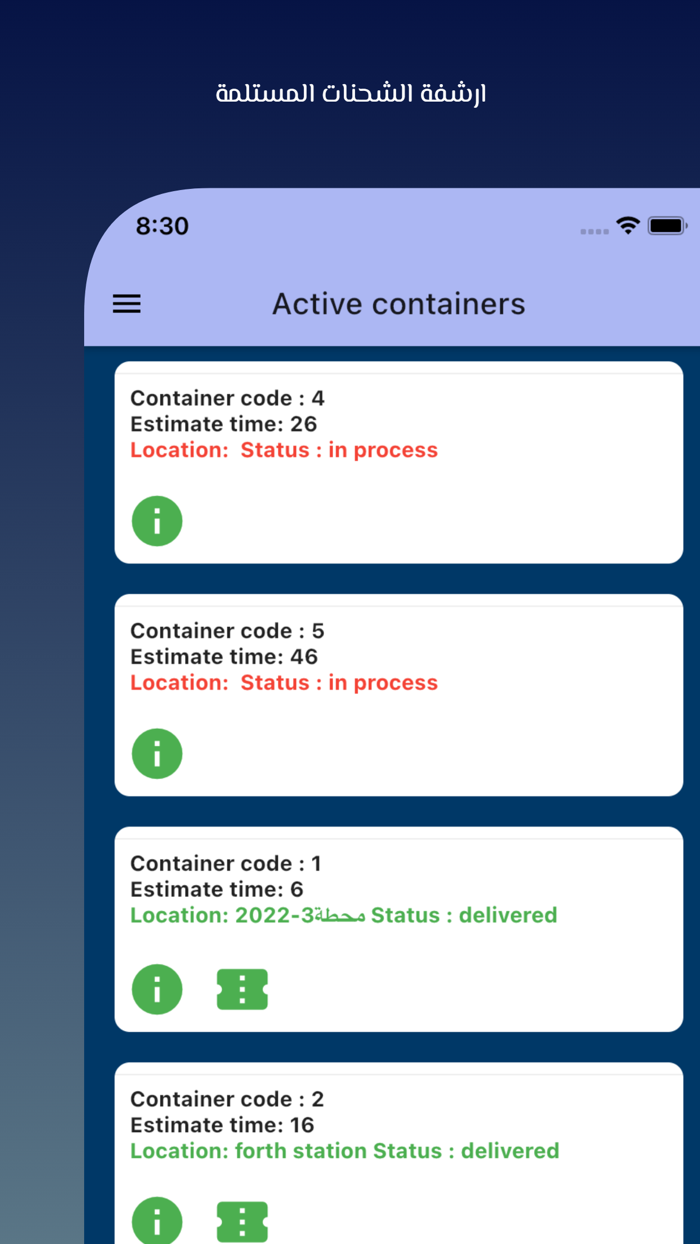Tap info icon for container code 5
The width and height of the screenshot is (700, 1244).
pyautogui.click(x=157, y=754)
